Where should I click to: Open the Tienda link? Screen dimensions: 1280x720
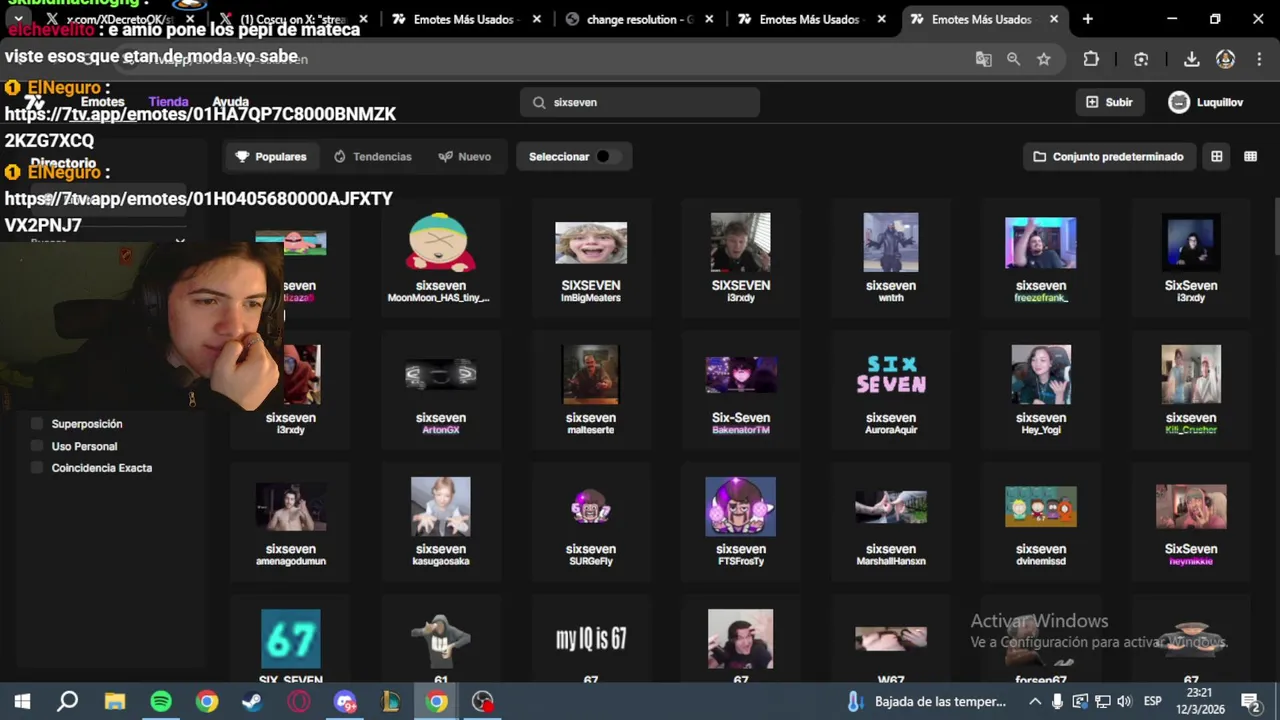[168, 102]
